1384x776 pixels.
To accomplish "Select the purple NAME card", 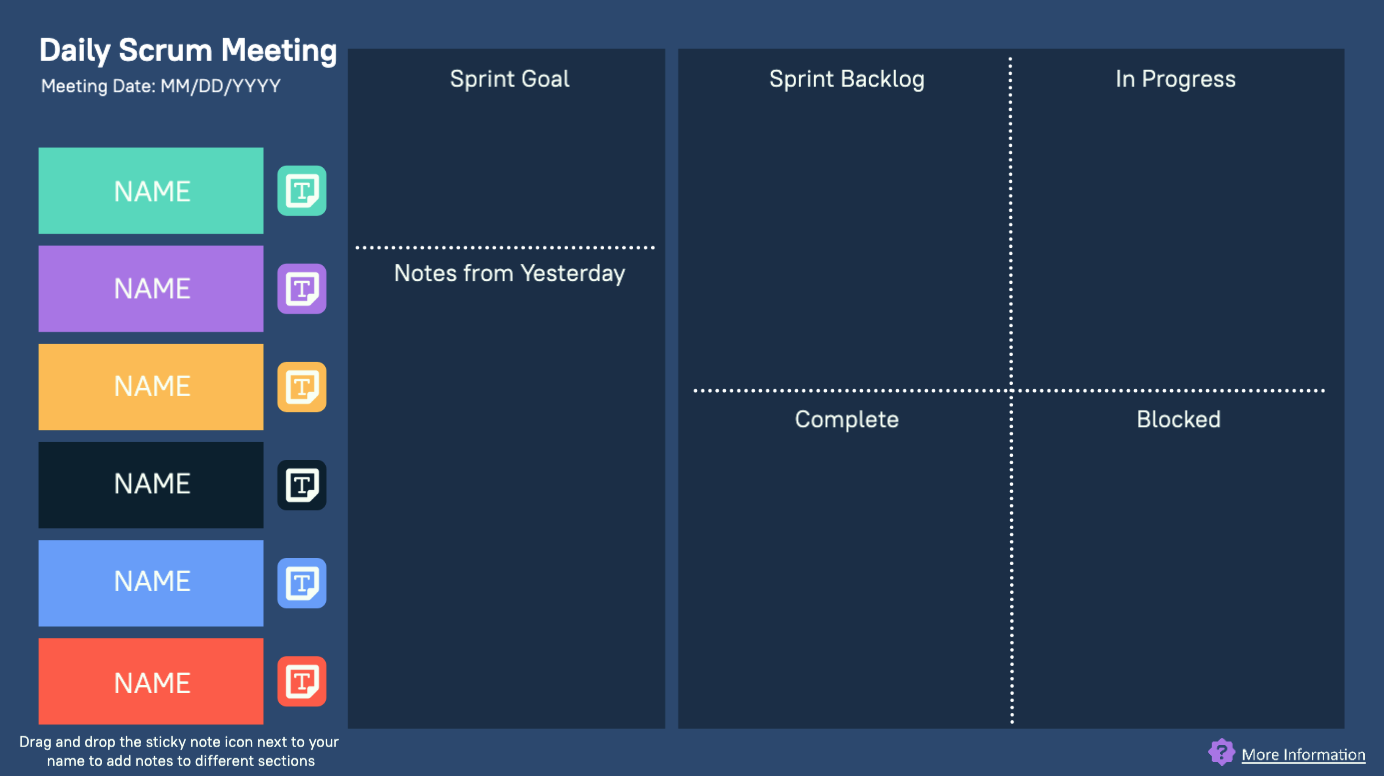I will pyautogui.click(x=151, y=289).
